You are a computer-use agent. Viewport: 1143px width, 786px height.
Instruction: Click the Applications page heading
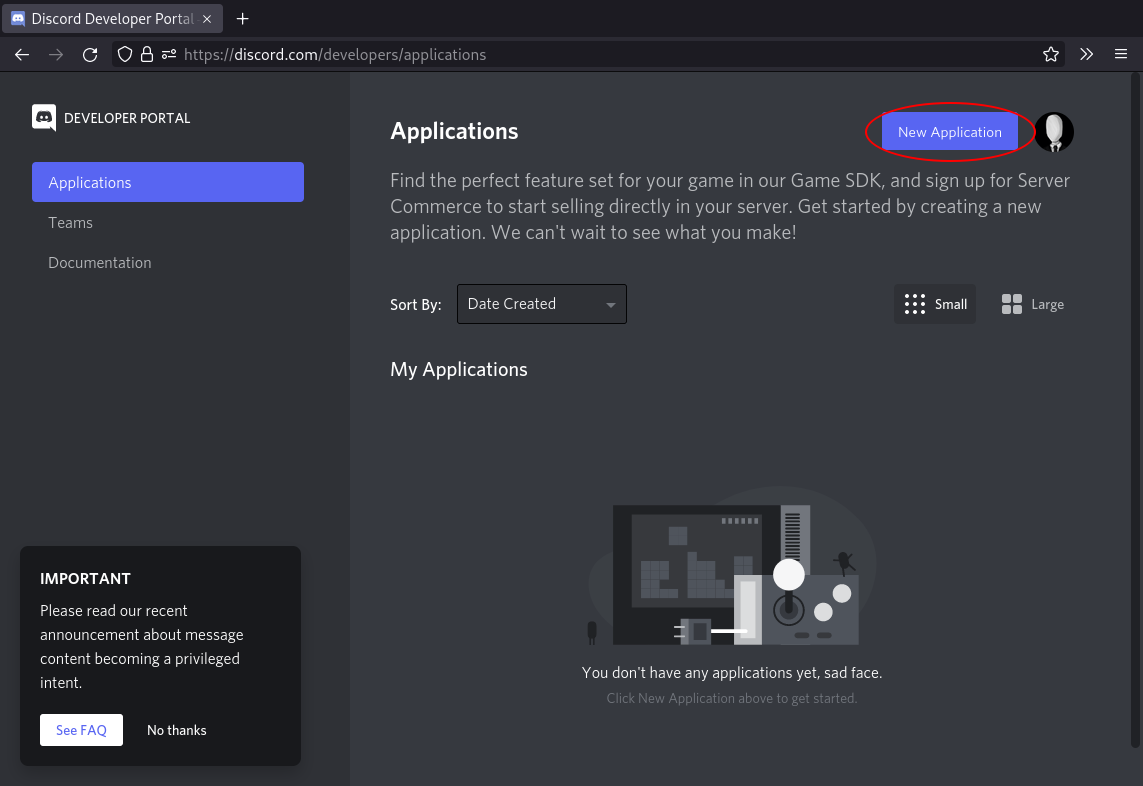tap(454, 131)
